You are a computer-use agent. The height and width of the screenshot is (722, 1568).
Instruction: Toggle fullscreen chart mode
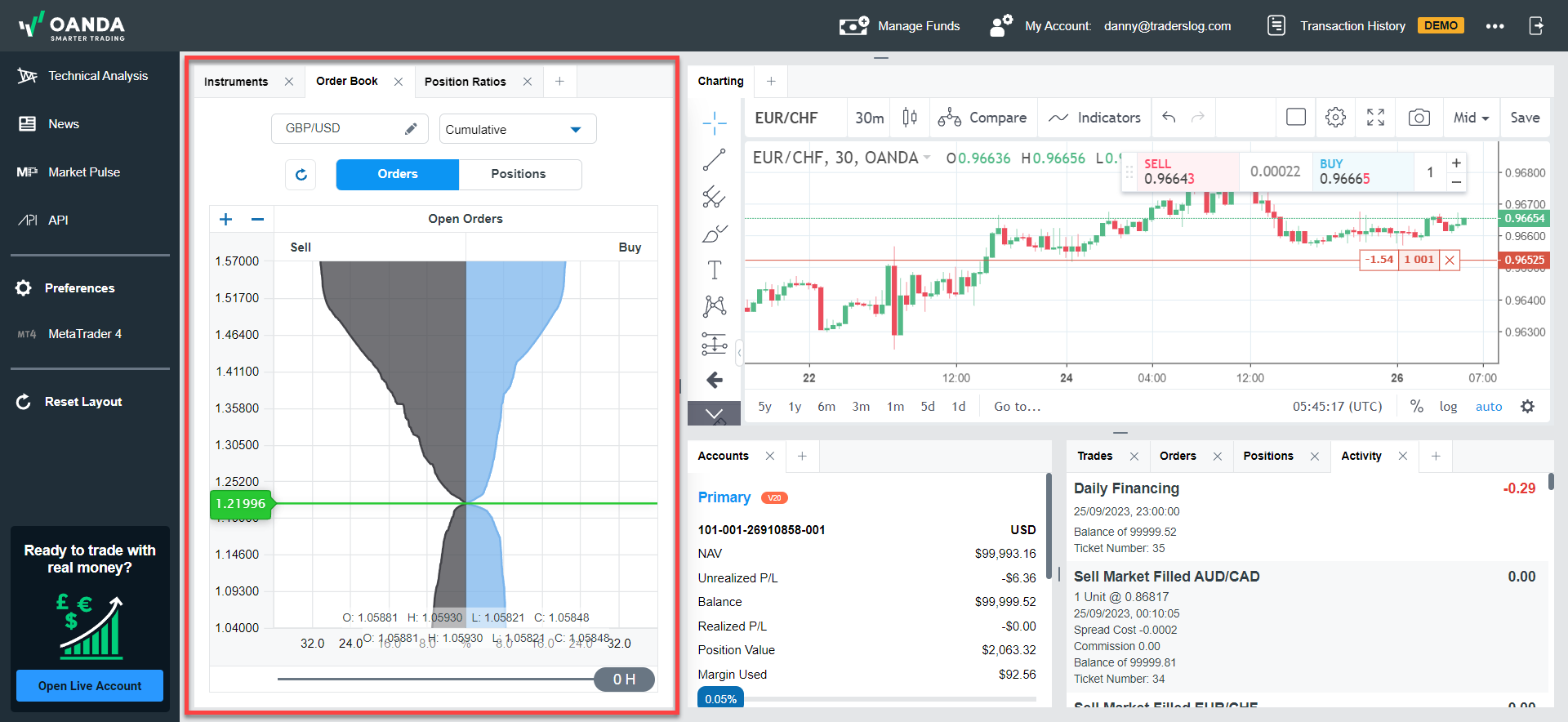point(1375,118)
